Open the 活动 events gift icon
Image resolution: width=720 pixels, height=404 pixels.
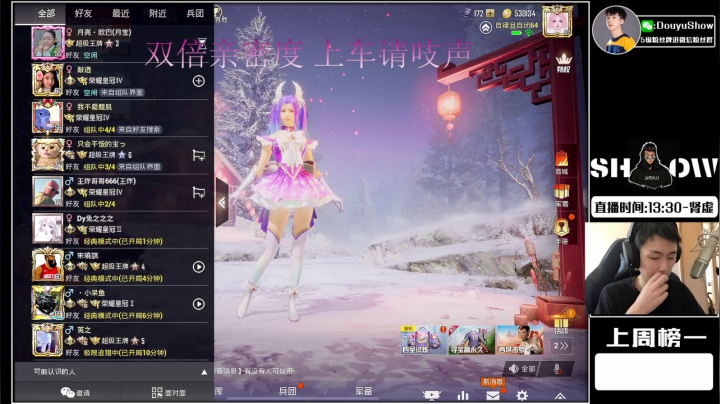[x=561, y=322]
